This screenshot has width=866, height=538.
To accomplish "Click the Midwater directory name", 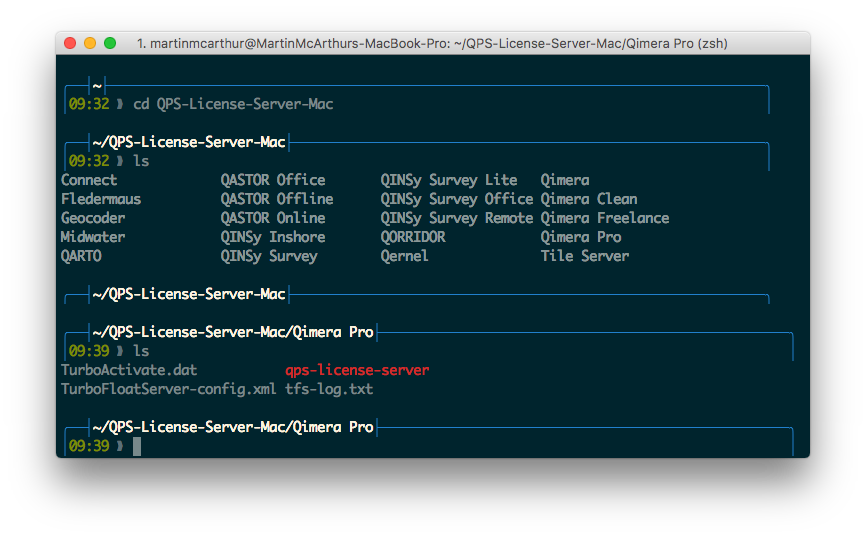I will tap(93, 237).
